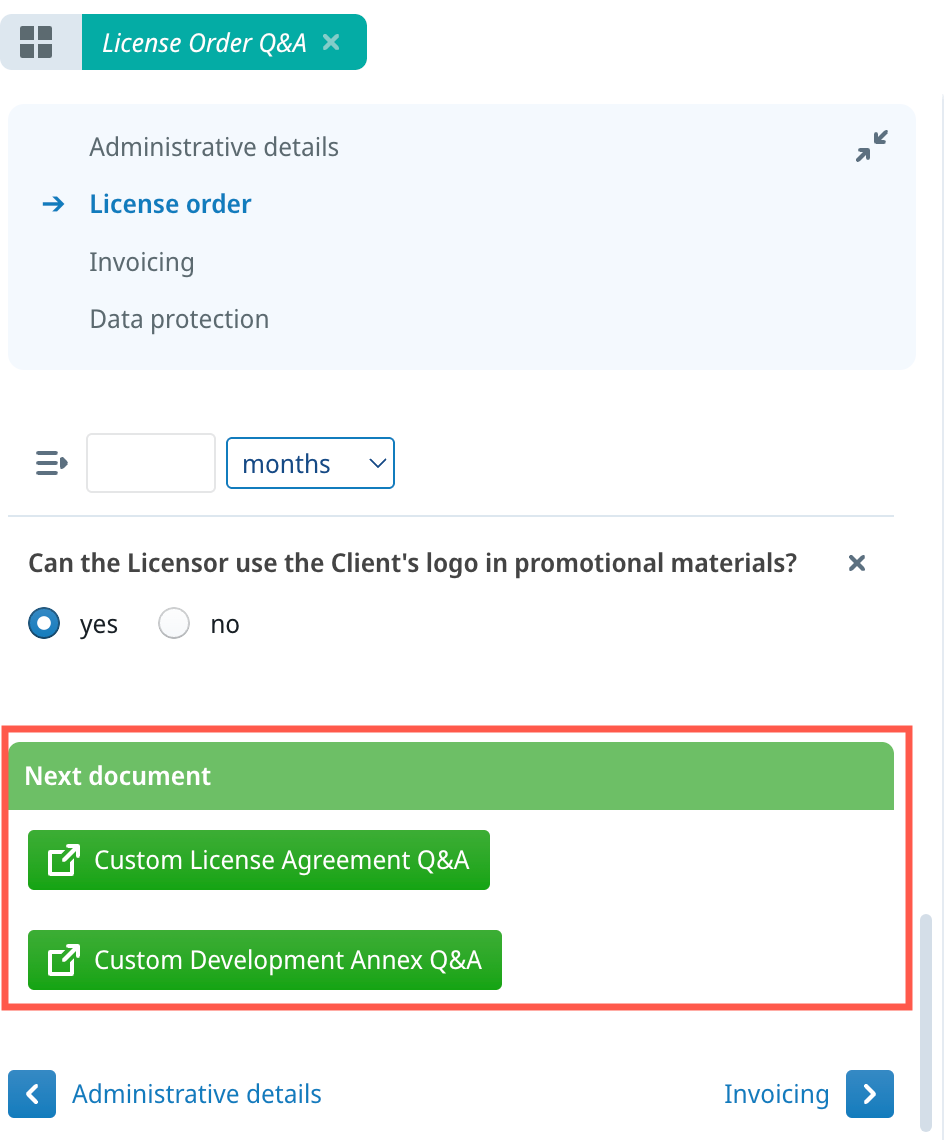Image resolution: width=952 pixels, height=1140 pixels.
Task: Switch to the License Order Q&A tab
Action: coord(204,42)
